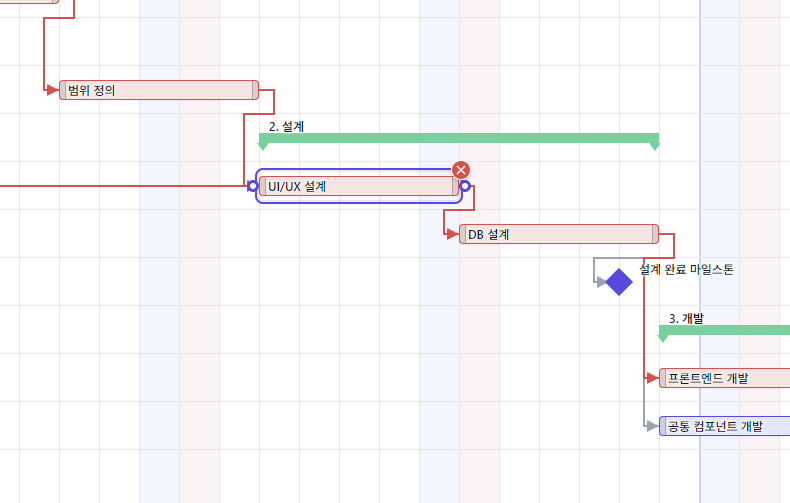Select the 프론트엔드 개발 task bar

pyautogui.click(x=725, y=378)
